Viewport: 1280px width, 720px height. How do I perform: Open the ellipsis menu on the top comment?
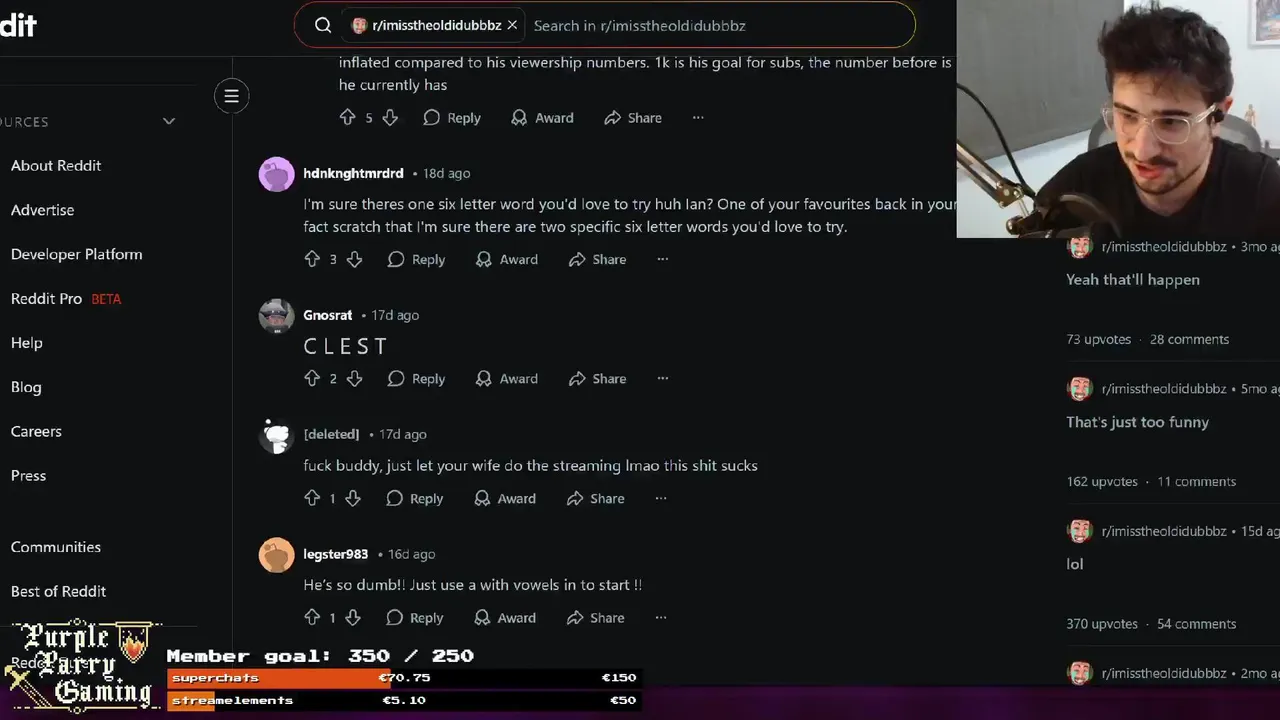pos(698,118)
